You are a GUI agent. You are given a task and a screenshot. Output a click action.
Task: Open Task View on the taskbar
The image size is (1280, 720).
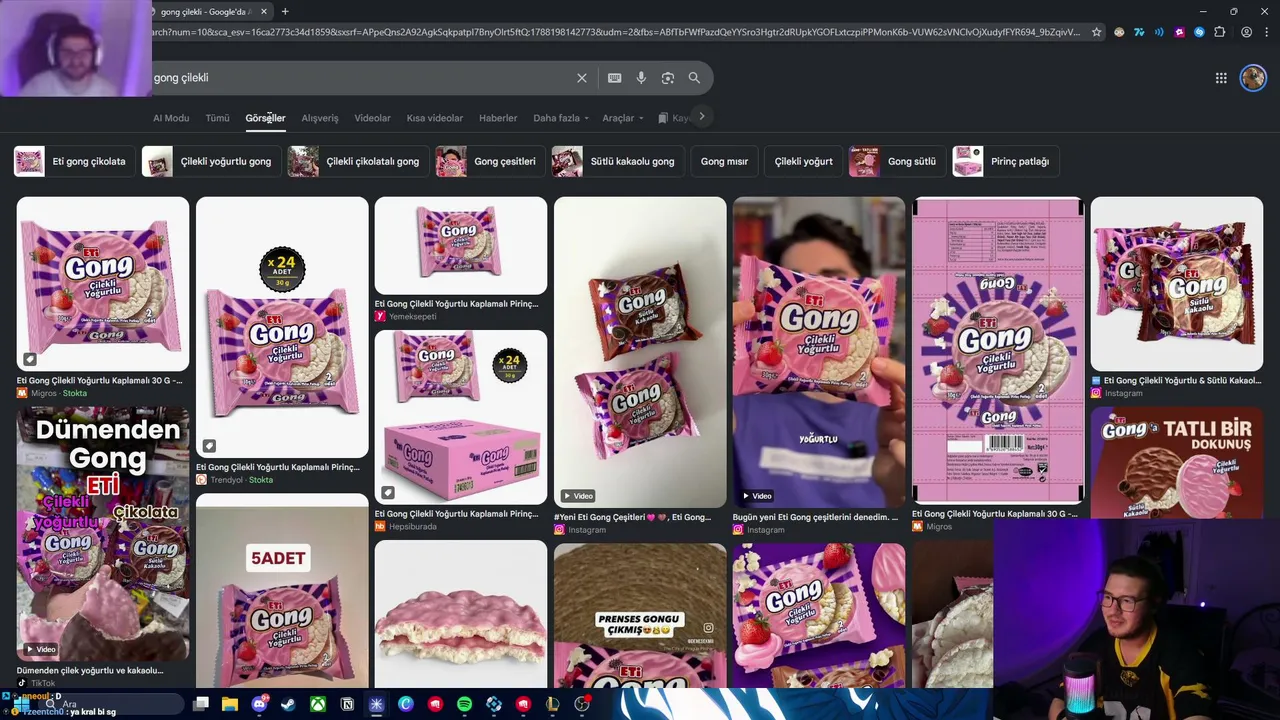(x=201, y=704)
